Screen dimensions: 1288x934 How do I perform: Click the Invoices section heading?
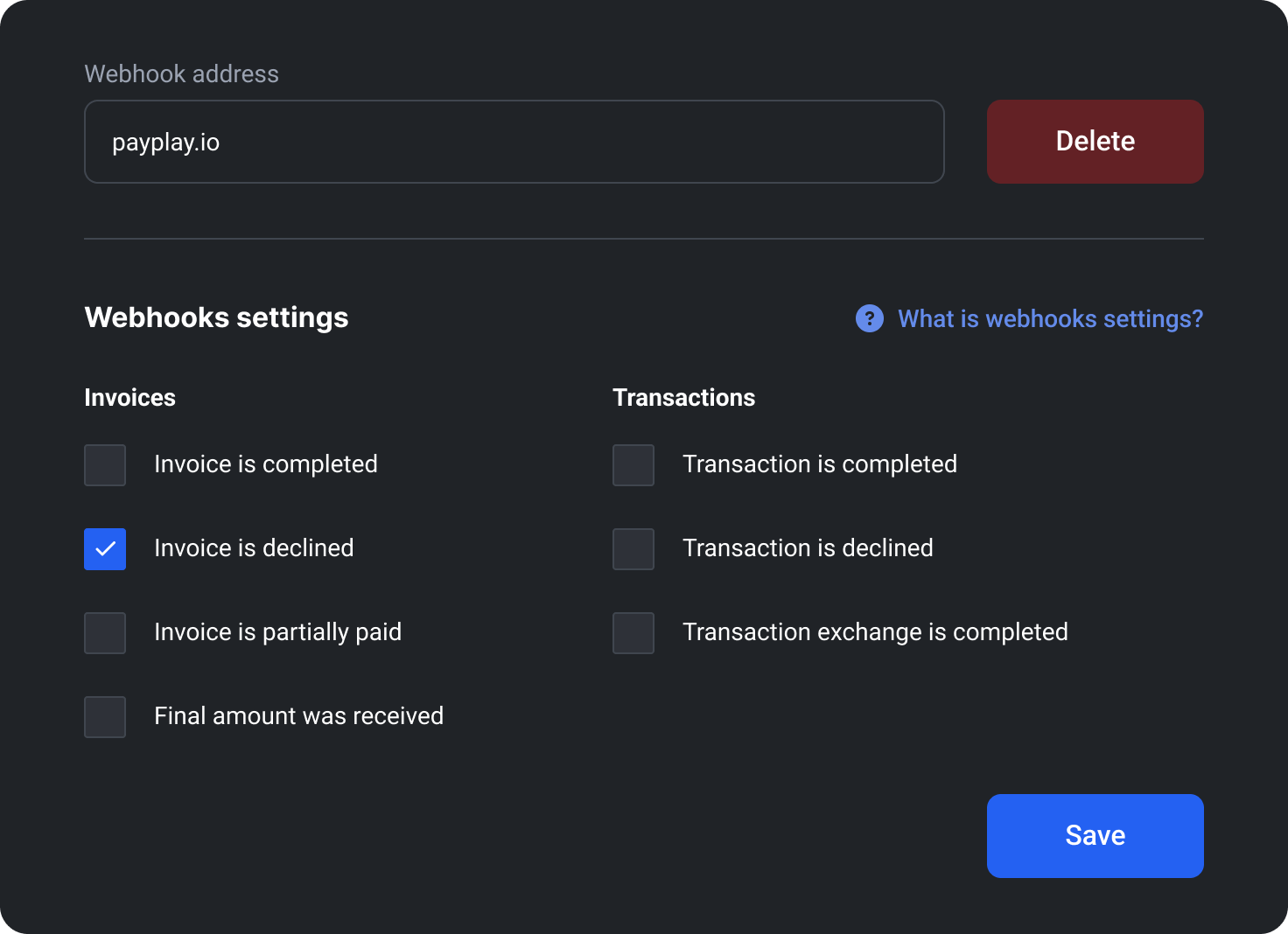click(x=129, y=397)
